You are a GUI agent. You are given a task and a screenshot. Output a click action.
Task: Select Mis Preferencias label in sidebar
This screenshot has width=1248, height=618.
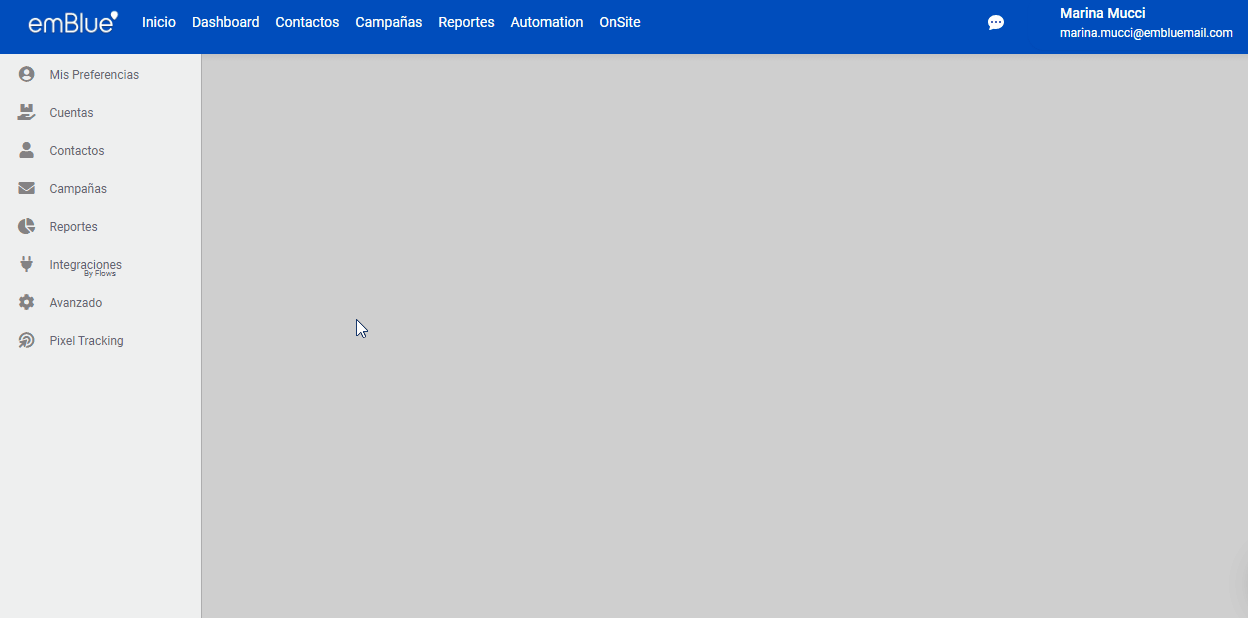coord(94,75)
